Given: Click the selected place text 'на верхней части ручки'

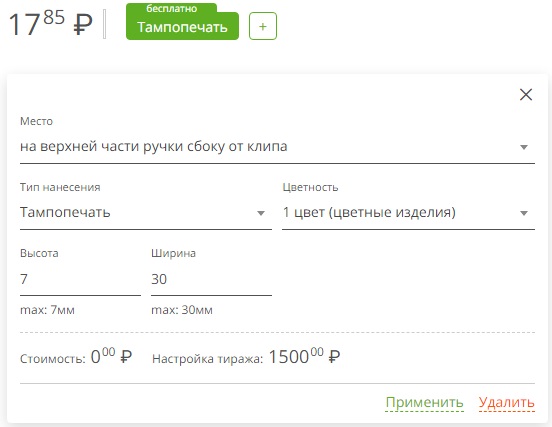Looking at the screenshot, I should (x=102, y=146).
